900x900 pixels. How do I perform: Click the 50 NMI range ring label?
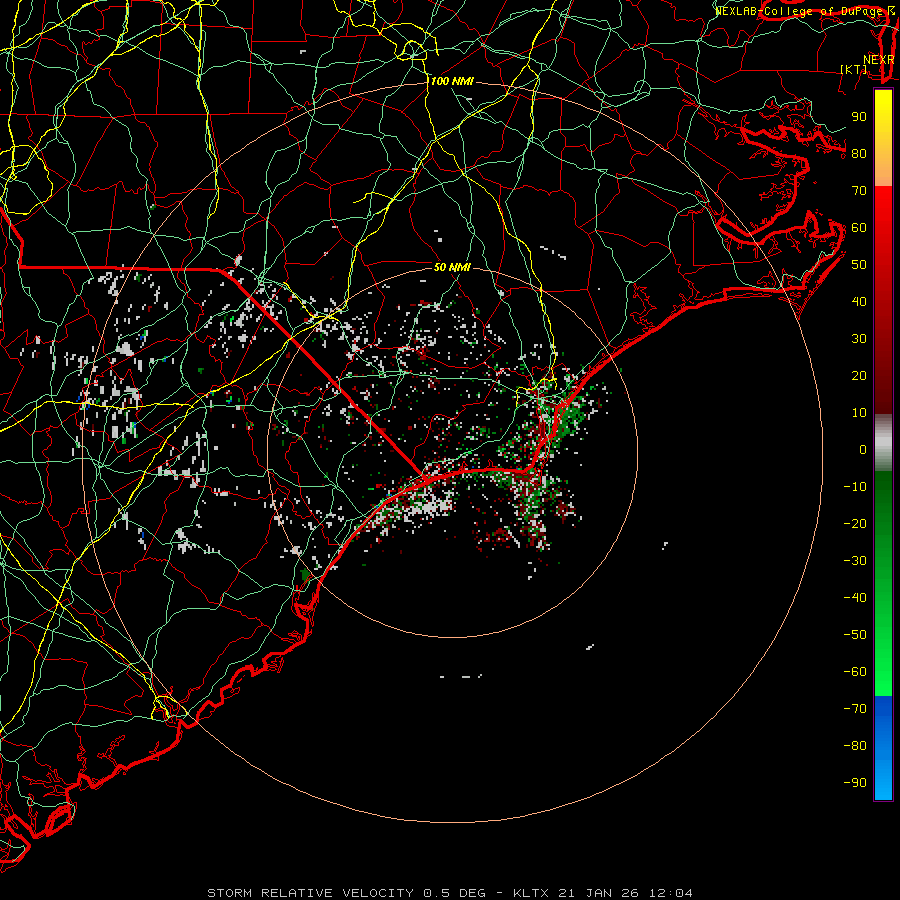452,267
